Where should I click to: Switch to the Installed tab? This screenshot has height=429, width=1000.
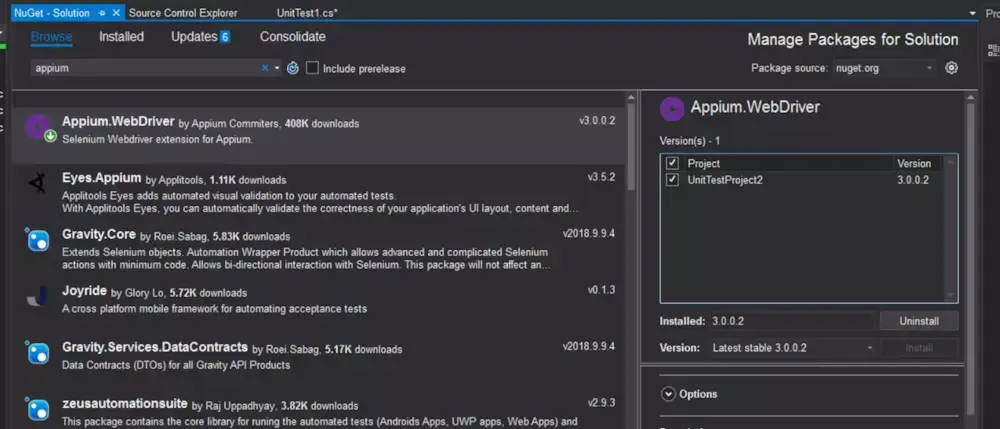(x=121, y=37)
